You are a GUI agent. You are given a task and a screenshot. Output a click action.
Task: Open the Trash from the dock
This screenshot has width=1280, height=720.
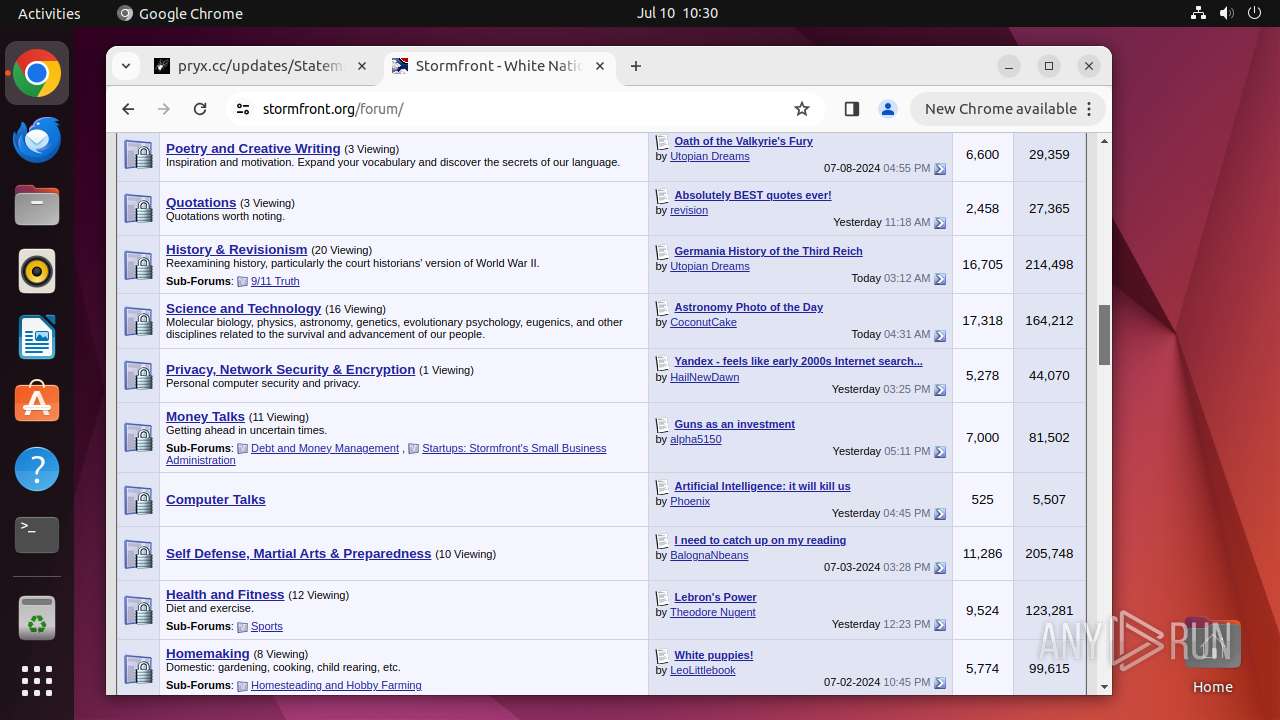[37, 618]
